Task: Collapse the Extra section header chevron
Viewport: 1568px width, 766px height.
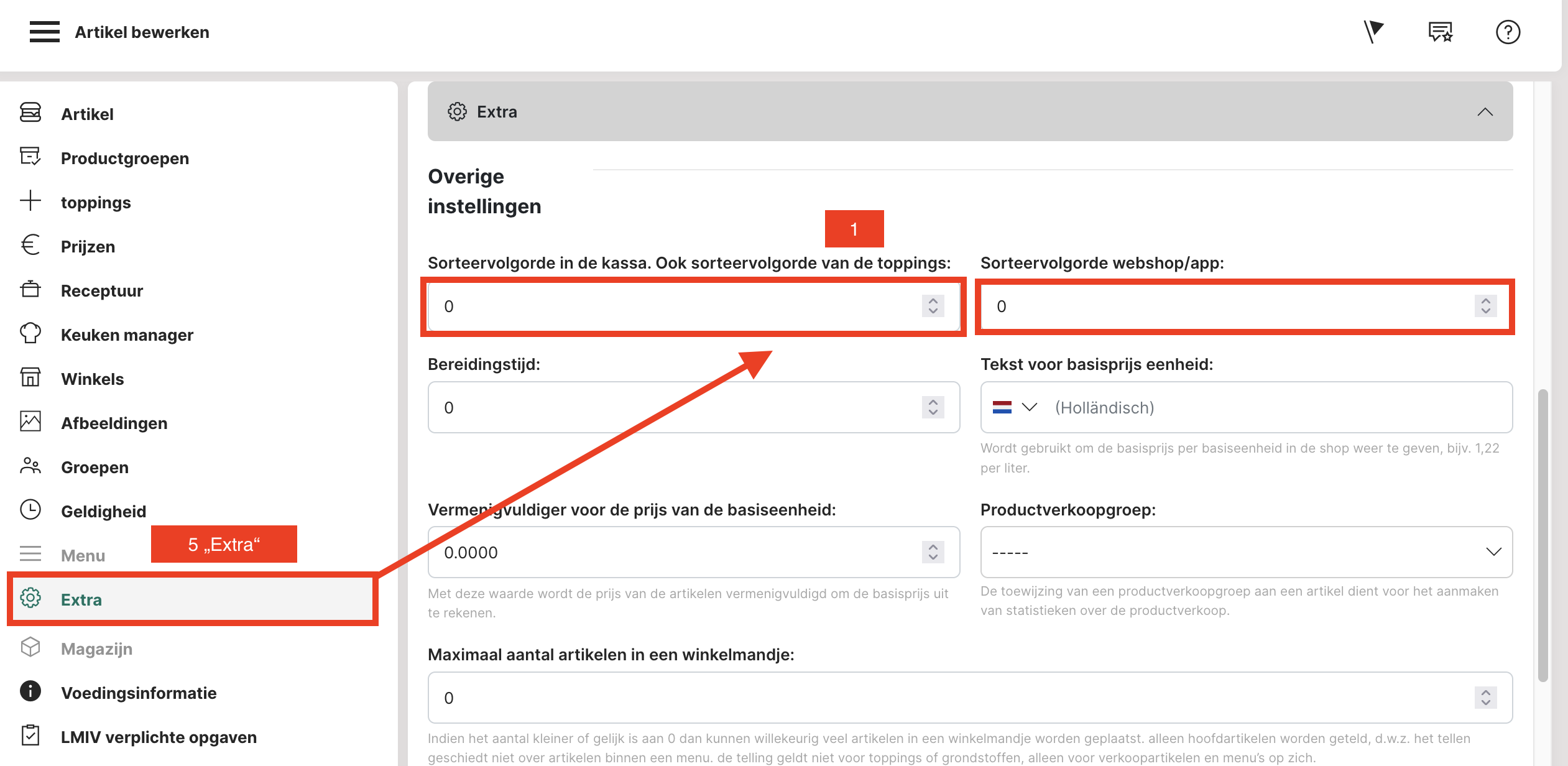Action: 1485,112
